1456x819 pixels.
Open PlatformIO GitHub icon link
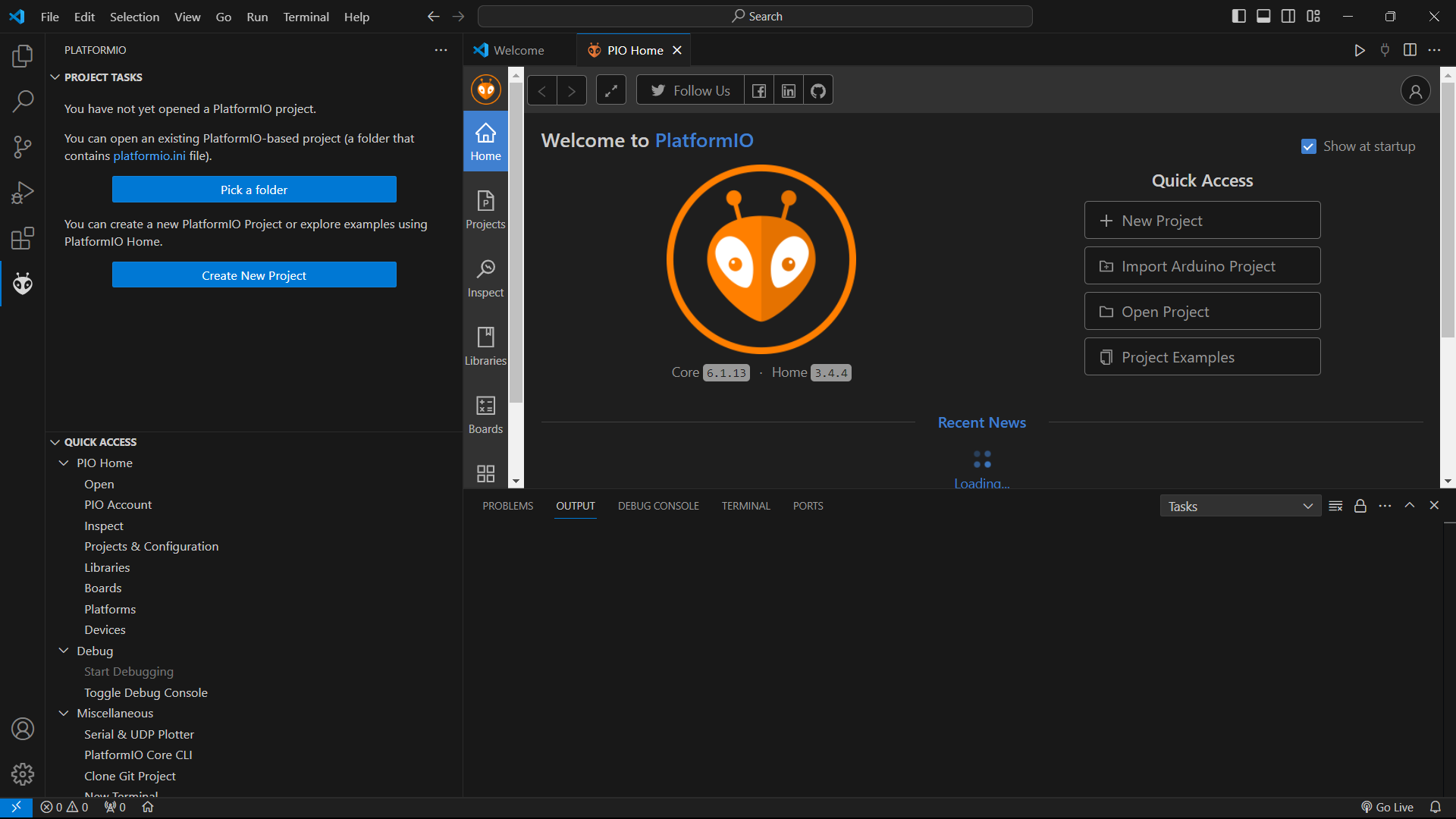[818, 91]
